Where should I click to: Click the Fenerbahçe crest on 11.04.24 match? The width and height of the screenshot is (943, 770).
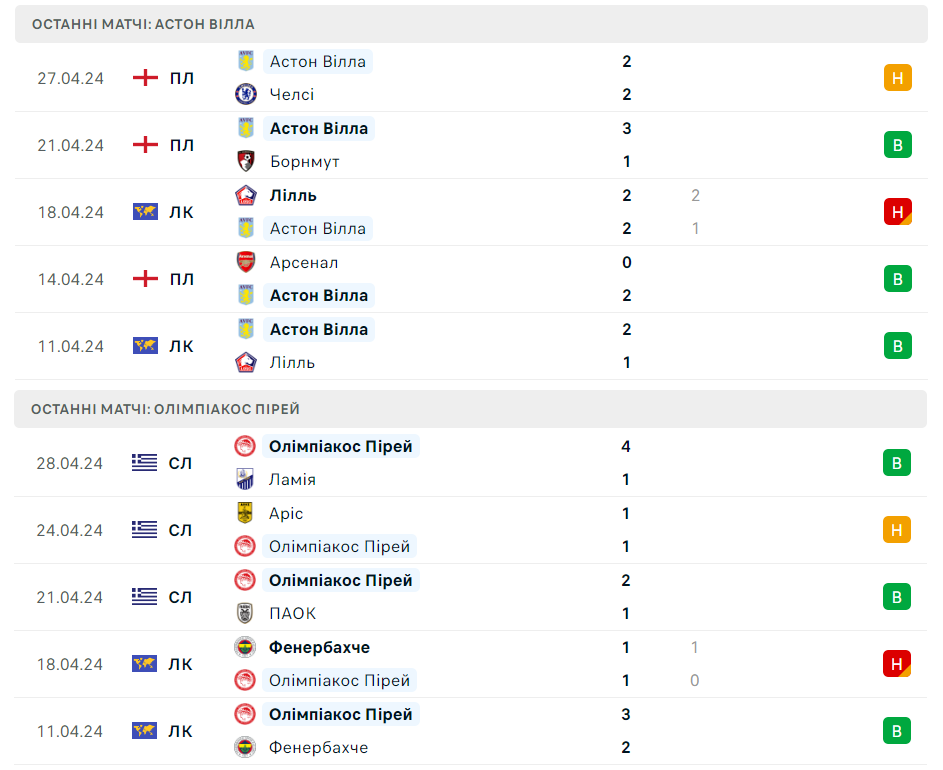click(x=245, y=747)
